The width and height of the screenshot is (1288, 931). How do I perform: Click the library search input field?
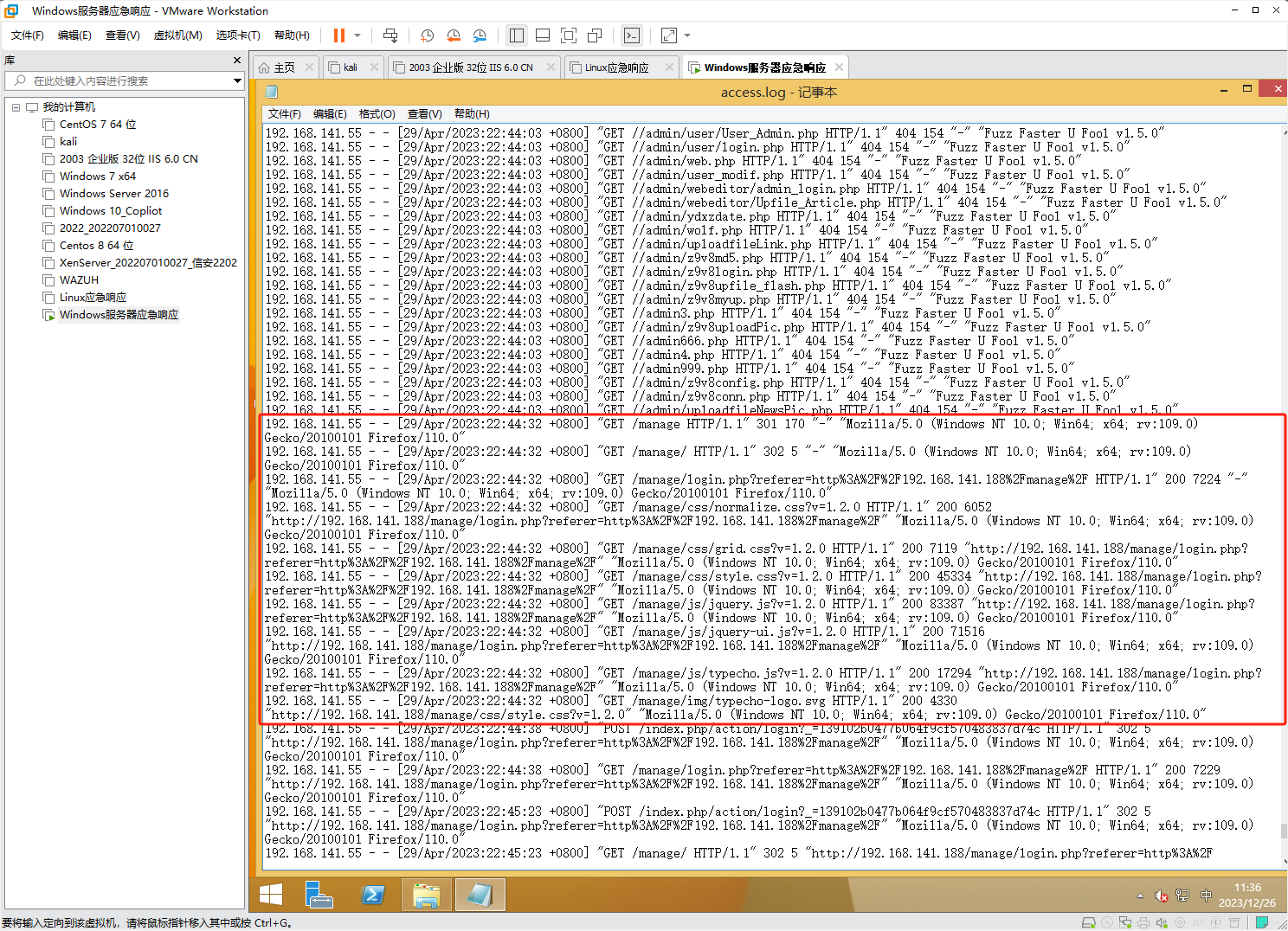tap(119, 80)
